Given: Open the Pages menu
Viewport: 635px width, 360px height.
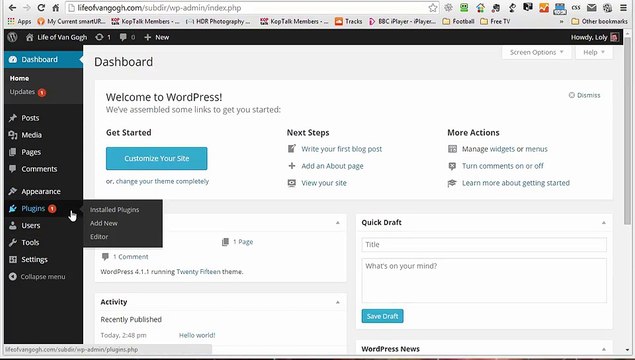Looking at the screenshot, I should coord(43,152).
